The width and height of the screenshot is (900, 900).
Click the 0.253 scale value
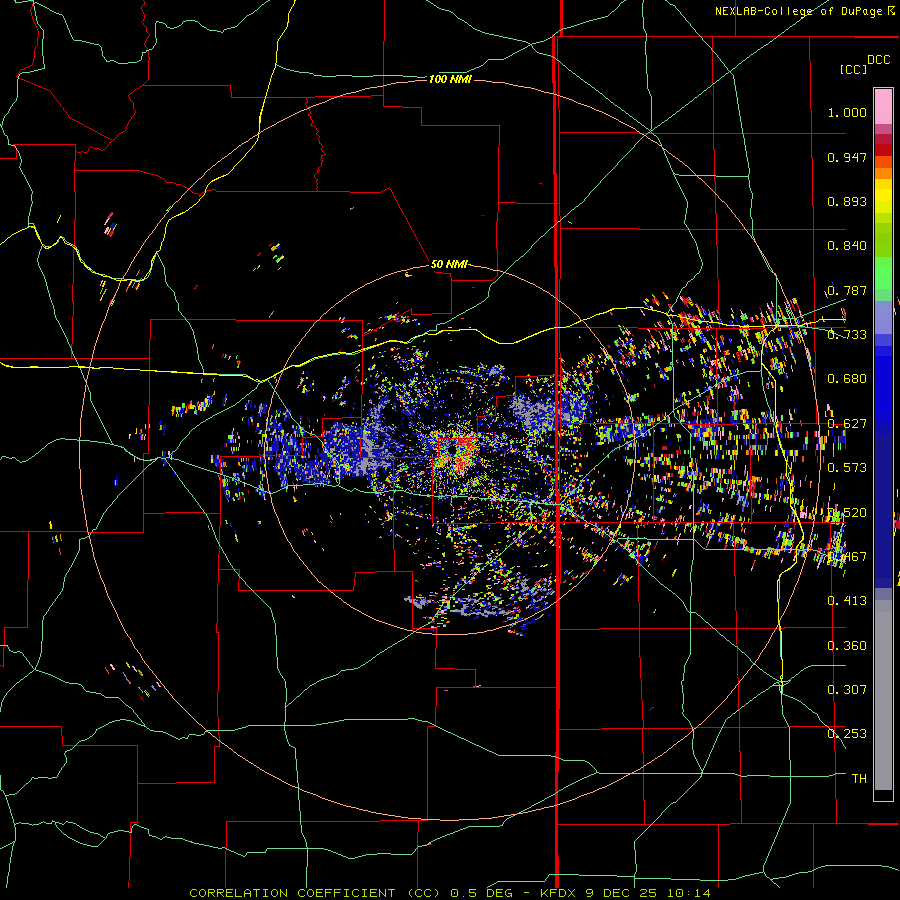tap(847, 734)
